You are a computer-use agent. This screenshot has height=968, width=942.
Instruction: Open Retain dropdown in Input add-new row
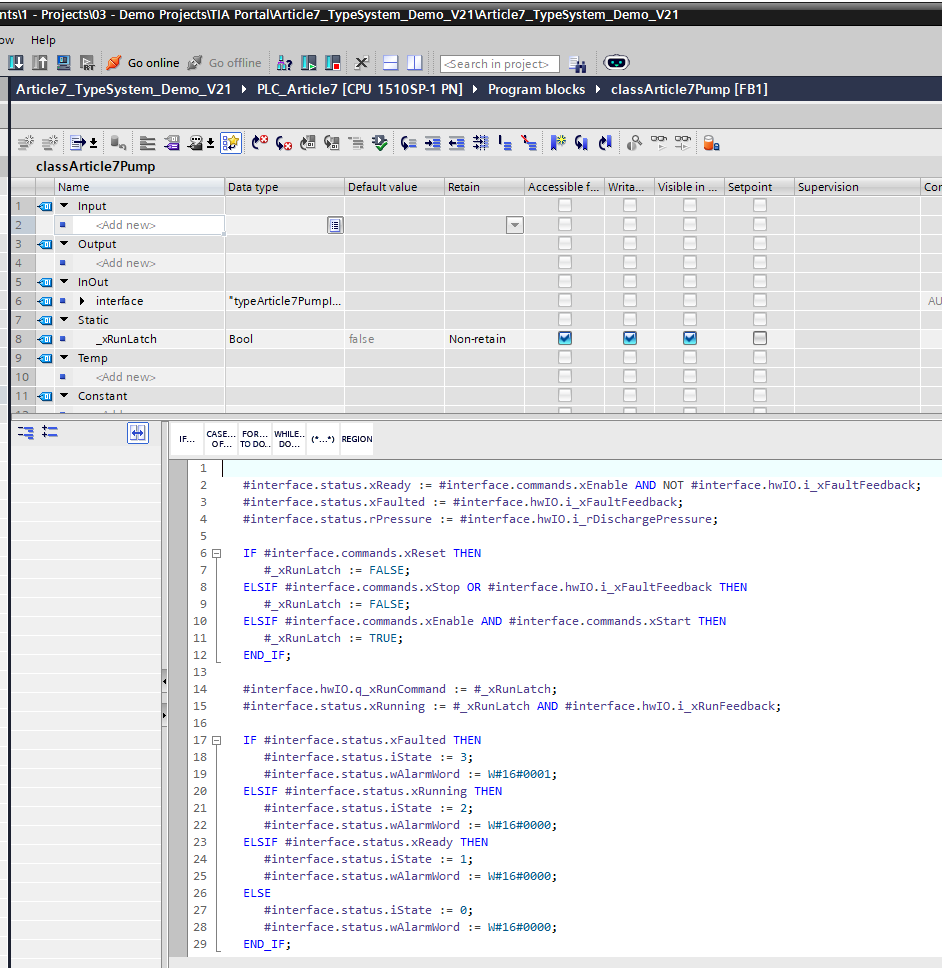tap(515, 225)
